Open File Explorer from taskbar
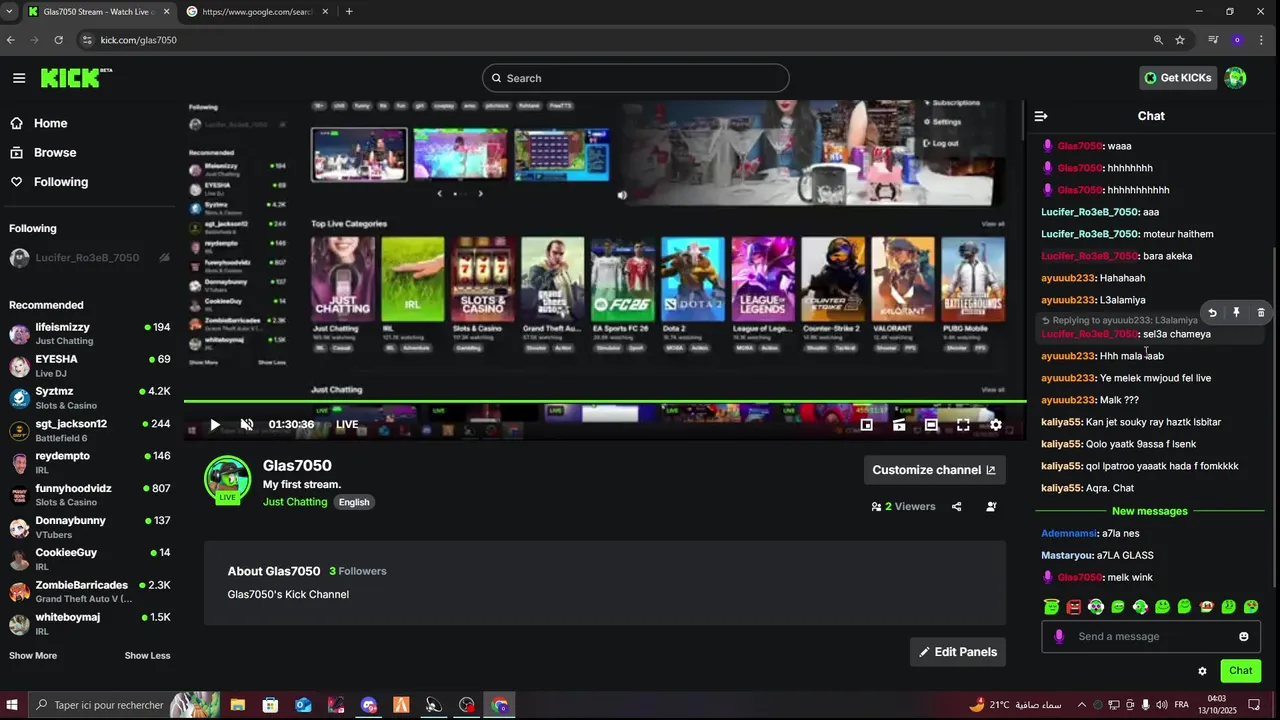The image size is (1280, 720). 238,705
